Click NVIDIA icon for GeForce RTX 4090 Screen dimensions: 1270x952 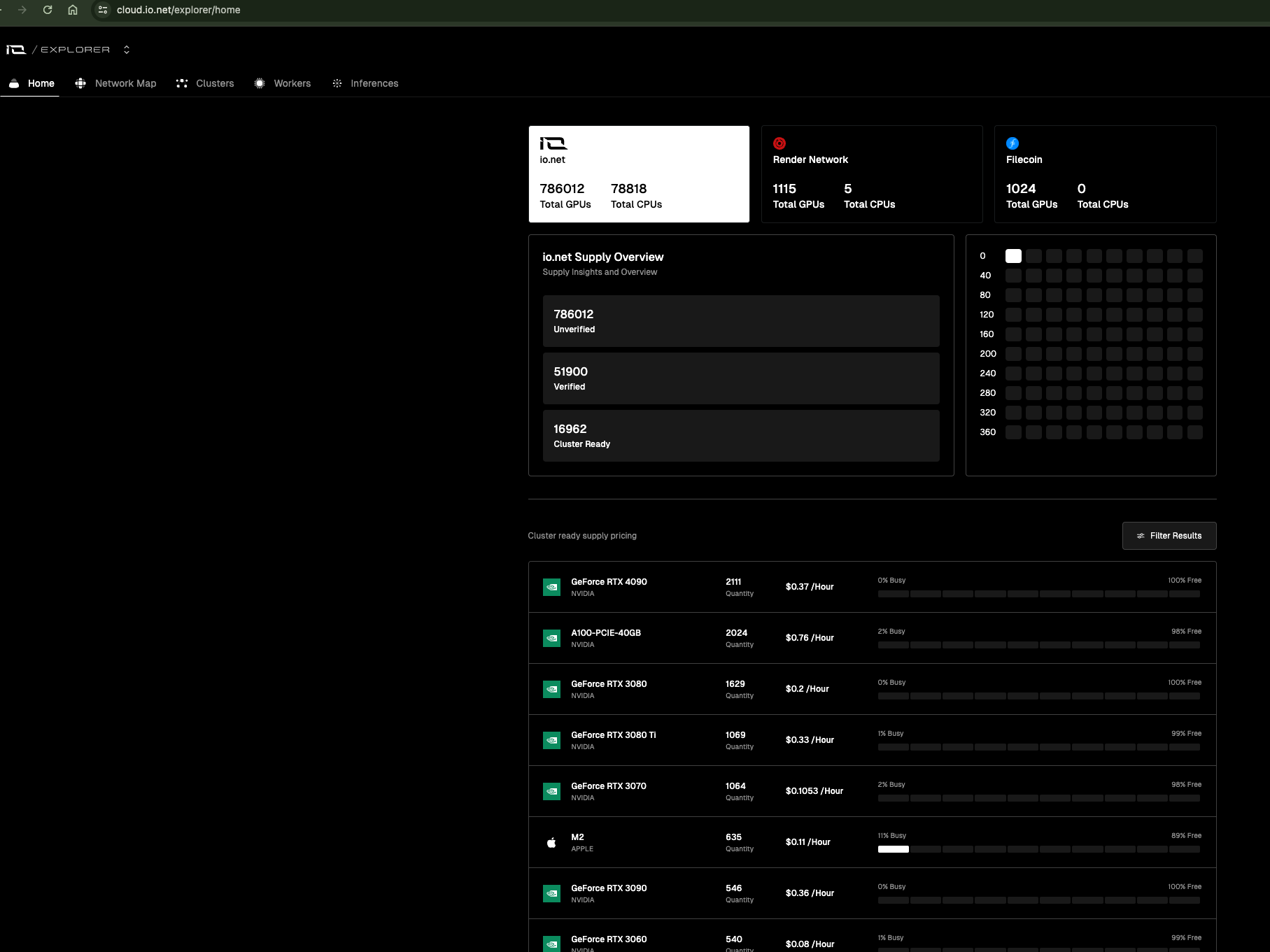551,587
